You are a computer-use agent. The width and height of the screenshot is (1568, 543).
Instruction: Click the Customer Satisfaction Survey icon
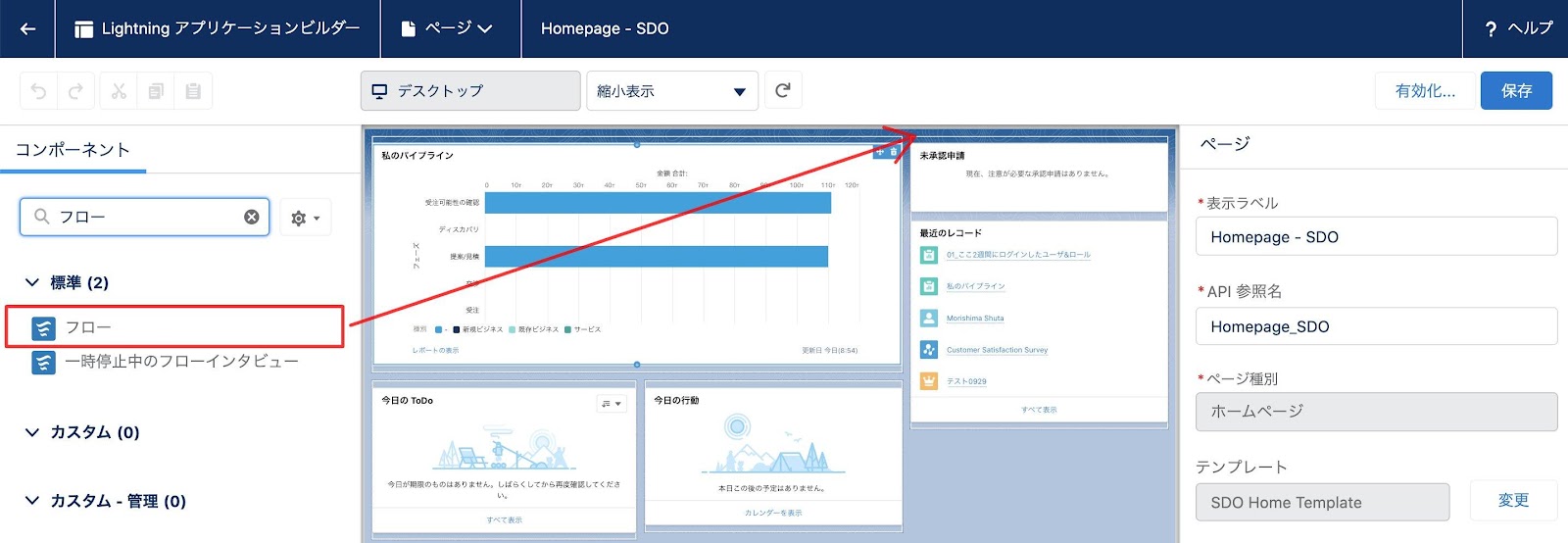(x=929, y=350)
